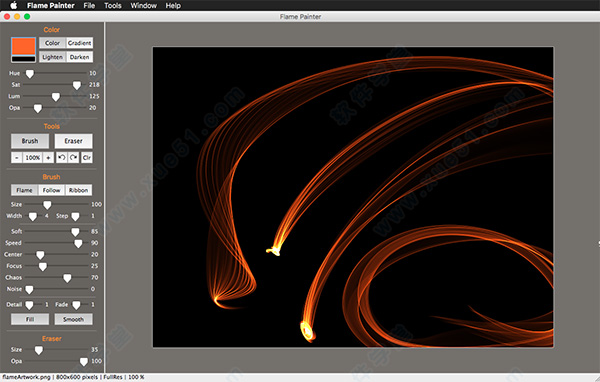Click the Sat slider handle

[x=77, y=85]
